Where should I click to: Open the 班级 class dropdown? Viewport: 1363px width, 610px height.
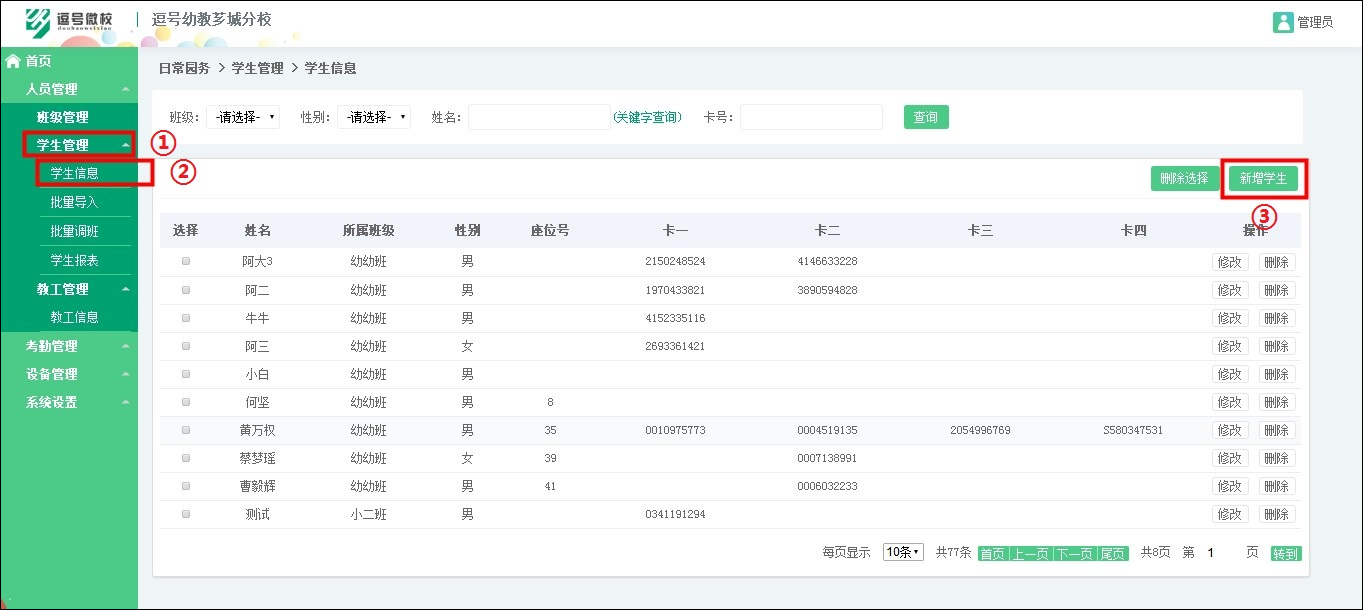[x=242, y=116]
